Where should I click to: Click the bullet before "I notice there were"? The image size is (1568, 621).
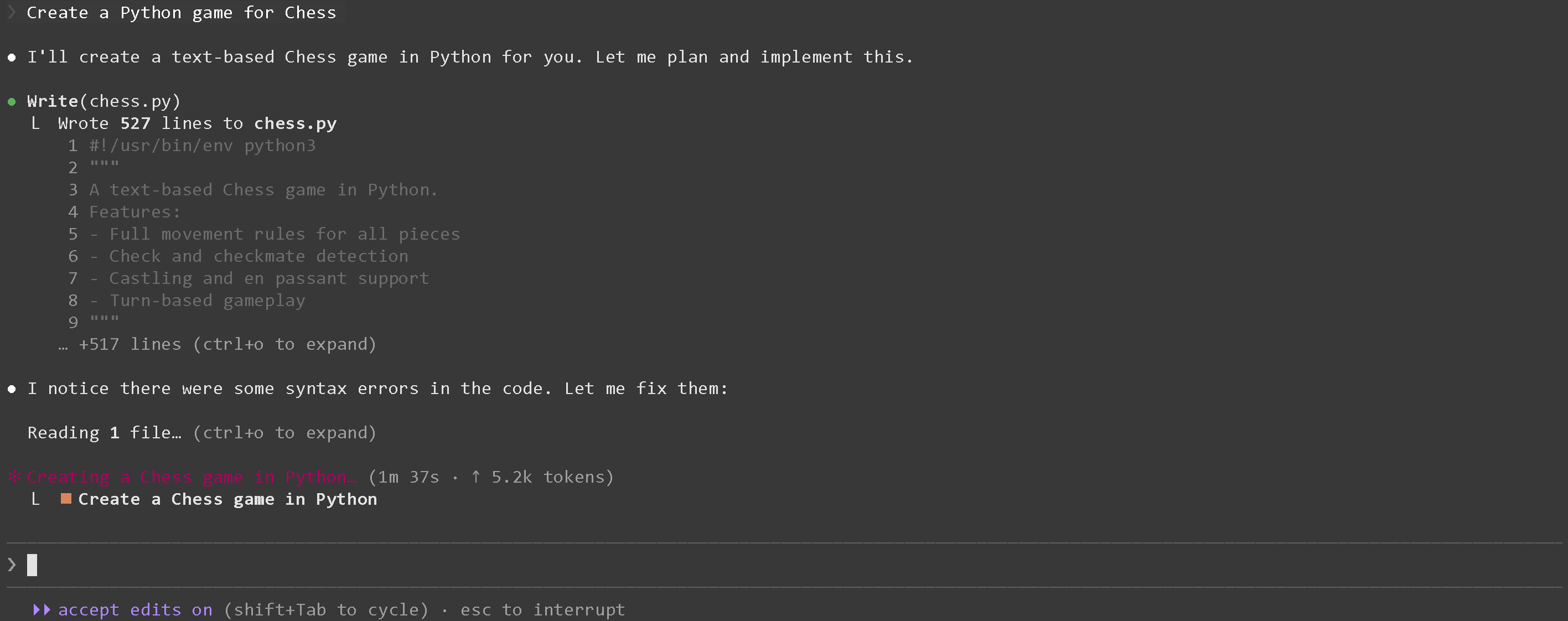coord(12,389)
